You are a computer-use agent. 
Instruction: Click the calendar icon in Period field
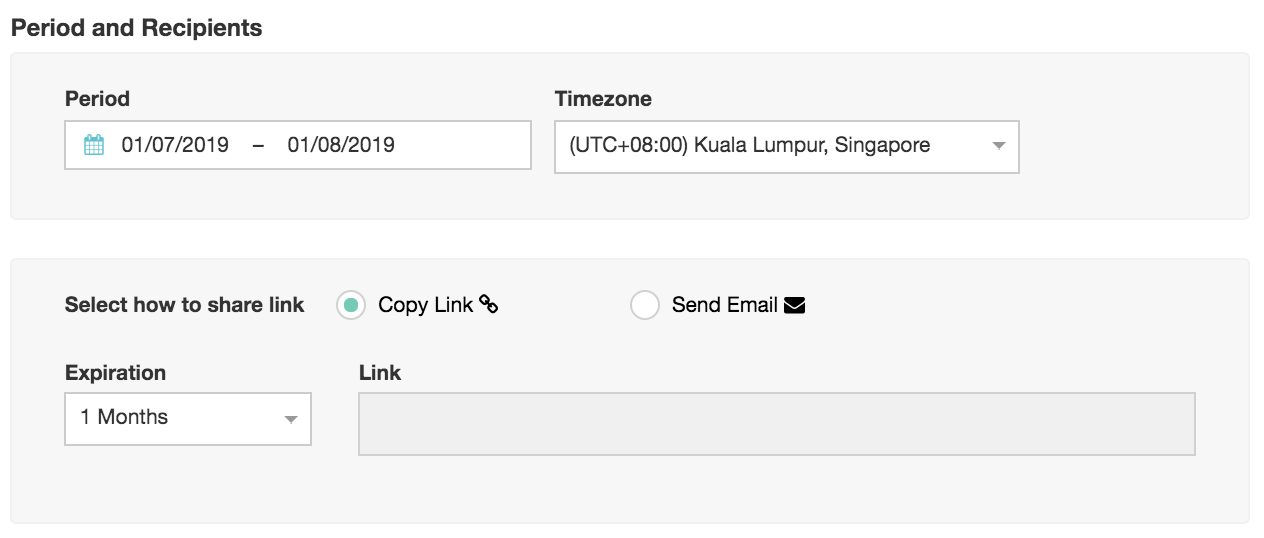tap(94, 146)
